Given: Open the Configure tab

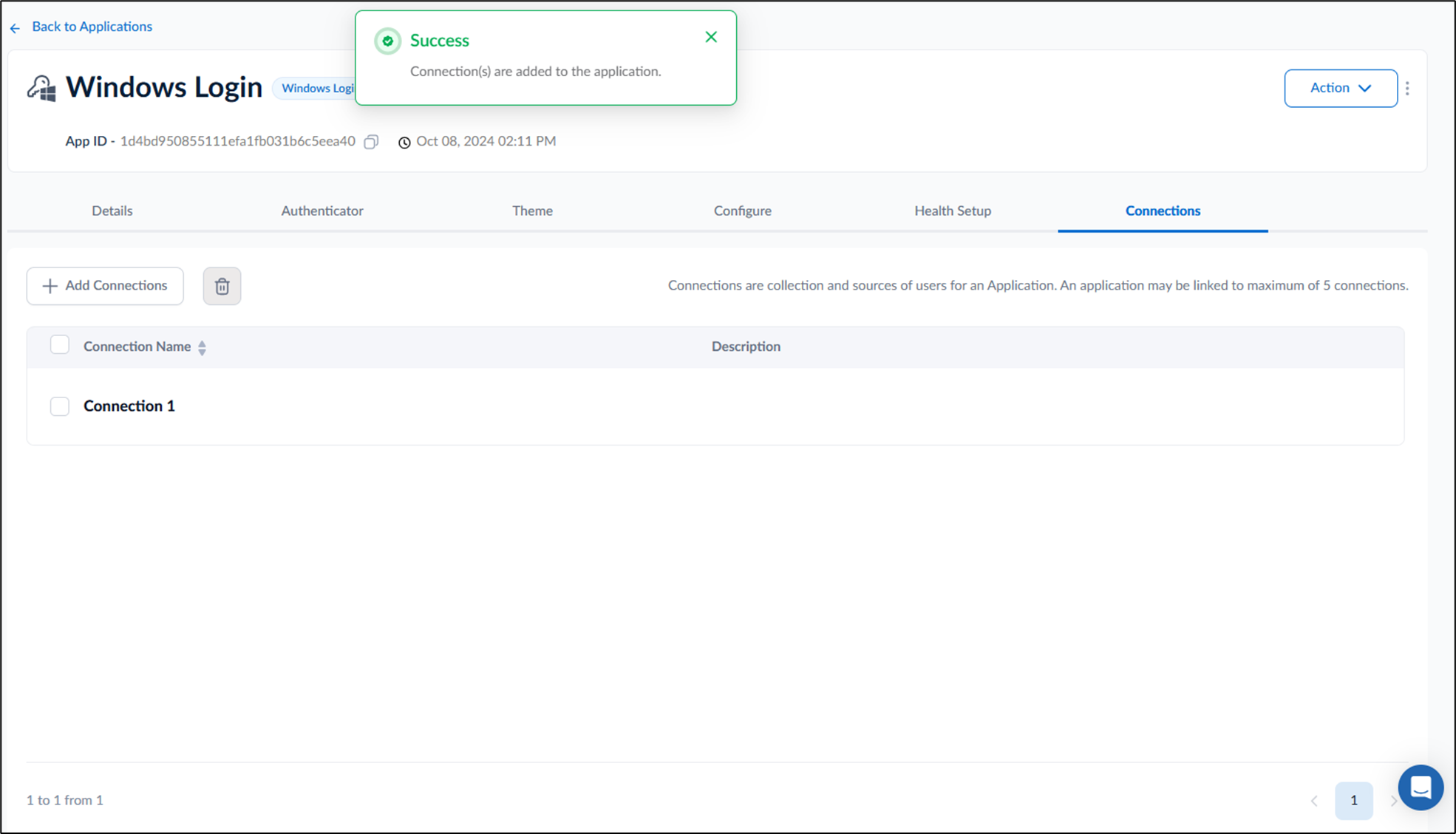Looking at the screenshot, I should 743,211.
